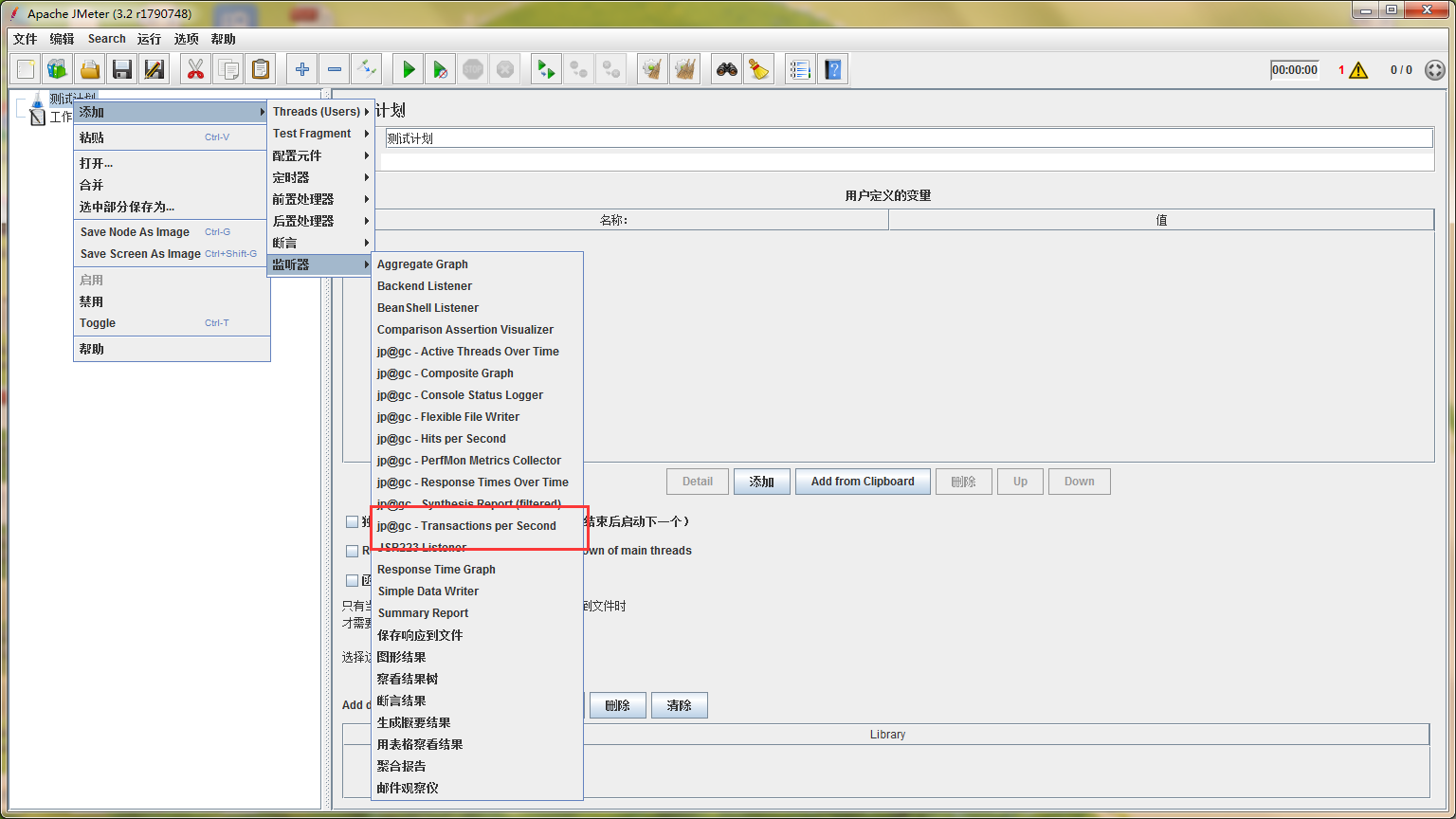Click the Cut scissors icon
Image resolution: width=1456 pixels, height=819 pixels.
[x=196, y=69]
